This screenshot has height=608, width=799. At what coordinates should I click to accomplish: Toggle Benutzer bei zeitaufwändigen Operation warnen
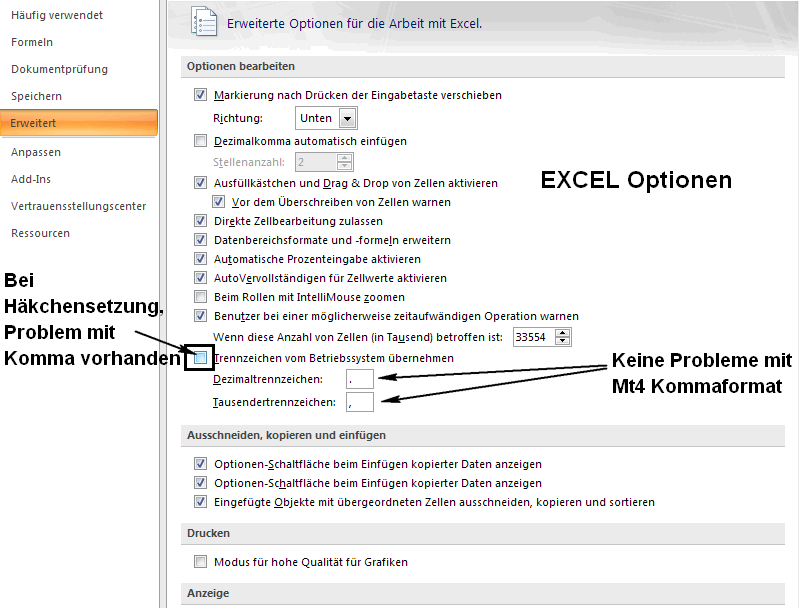coord(200,316)
